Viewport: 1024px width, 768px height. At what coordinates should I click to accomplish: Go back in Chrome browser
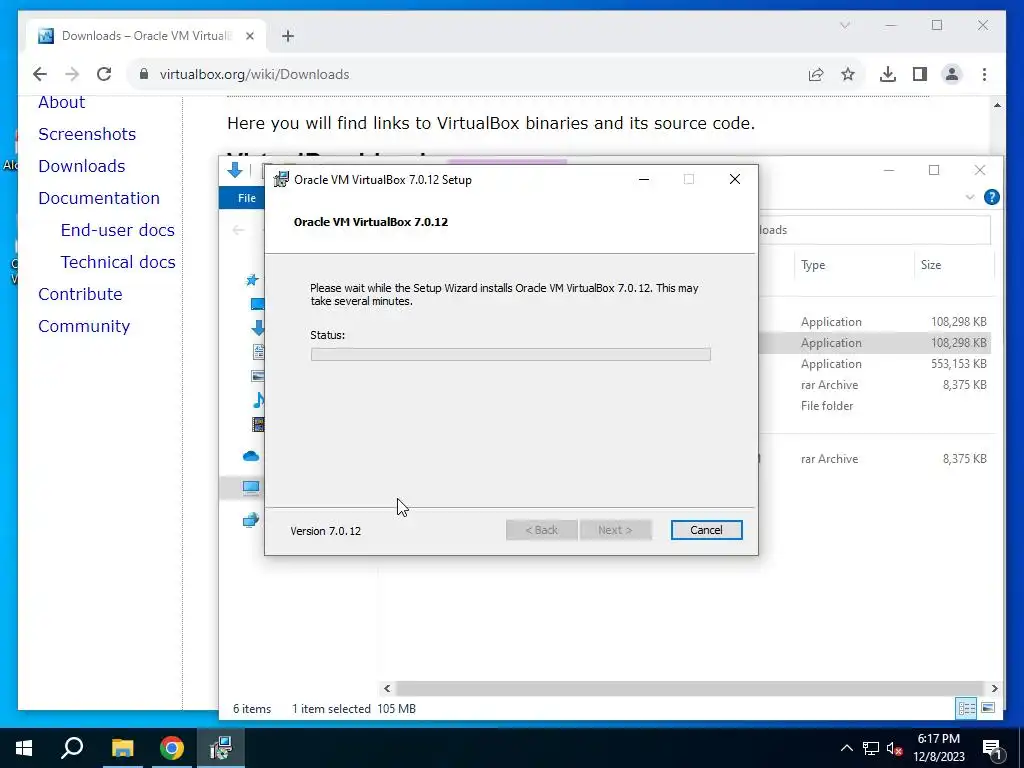pyautogui.click(x=40, y=74)
